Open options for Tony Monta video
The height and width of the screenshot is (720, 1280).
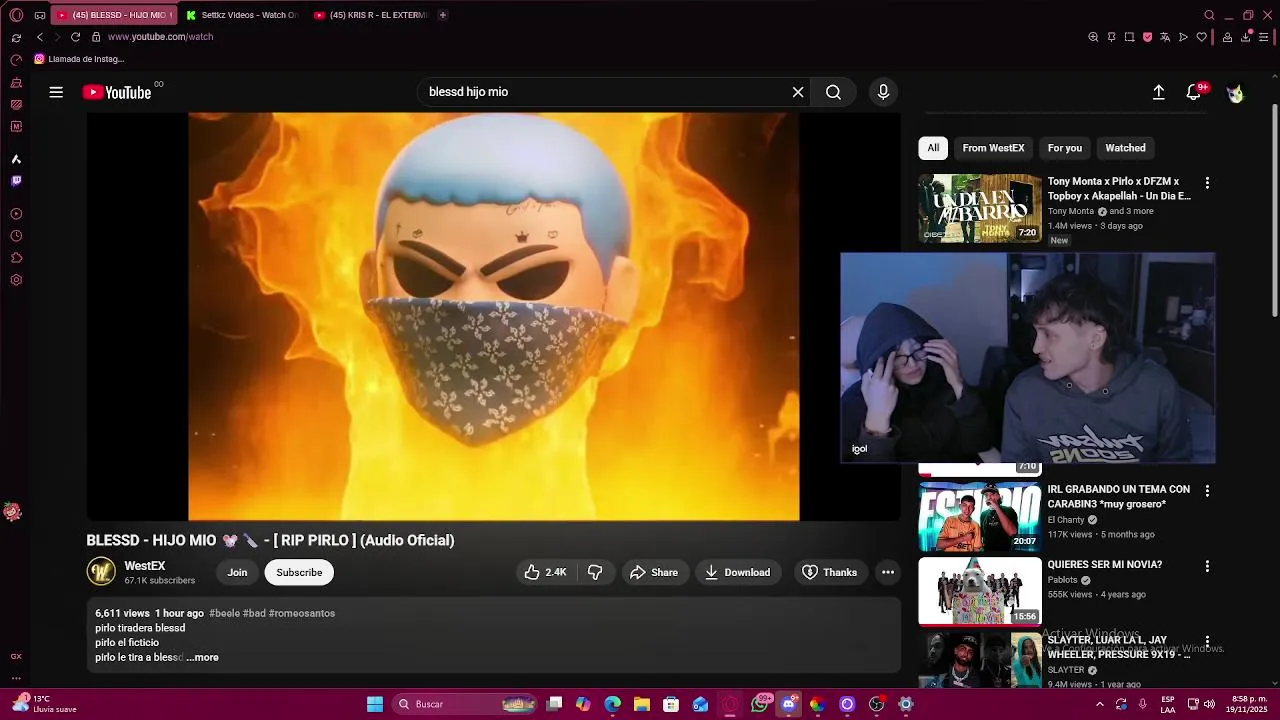pos(1207,183)
